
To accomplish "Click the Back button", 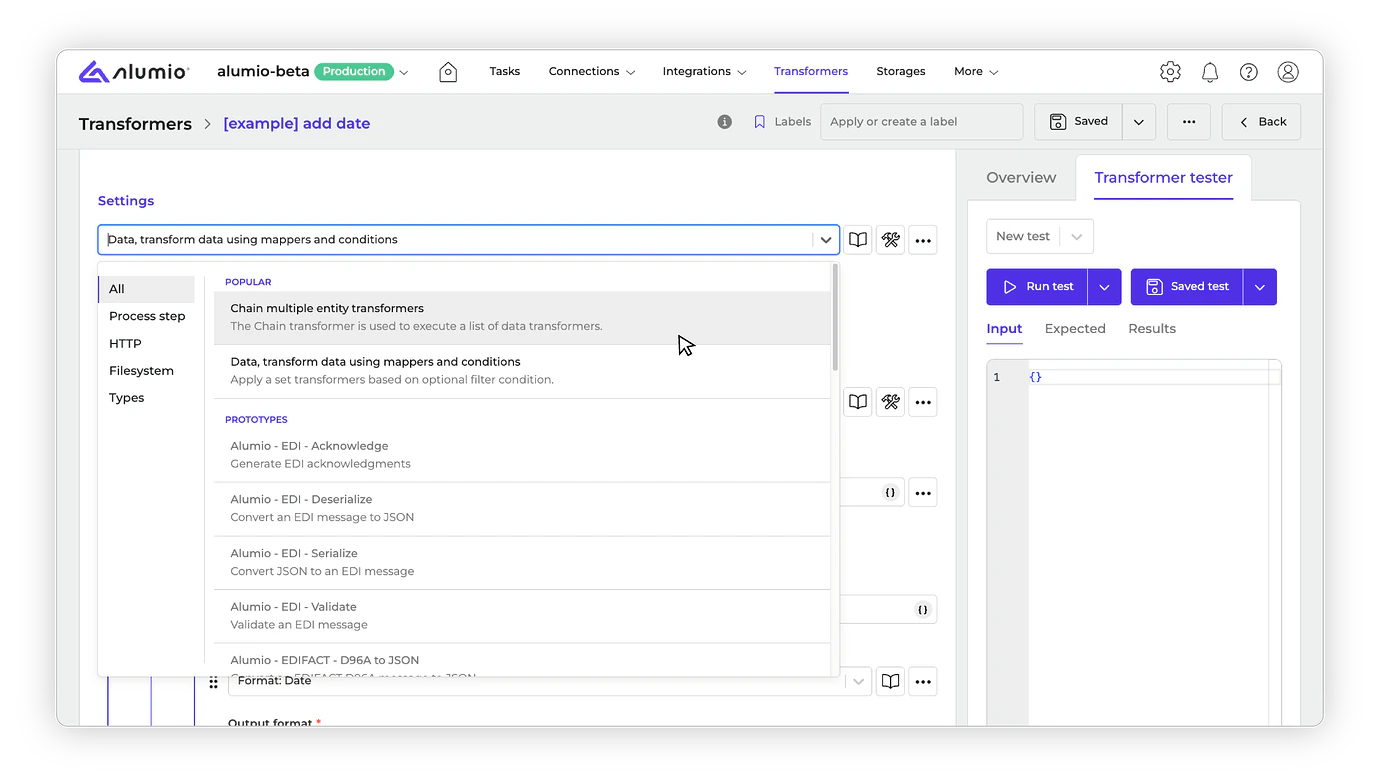I will pos(1262,122).
